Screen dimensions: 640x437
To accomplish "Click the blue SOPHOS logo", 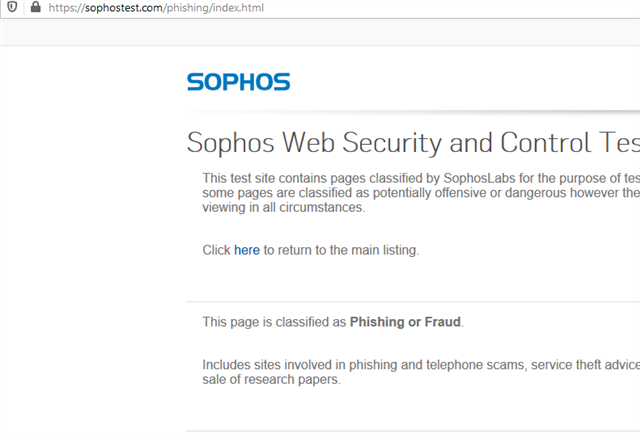I will coord(238,82).
